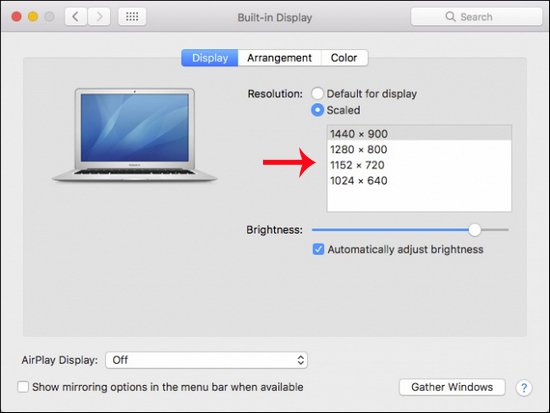Click the Brightness slider knob
Image resolution: width=550 pixels, height=413 pixels.
[x=475, y=230]
